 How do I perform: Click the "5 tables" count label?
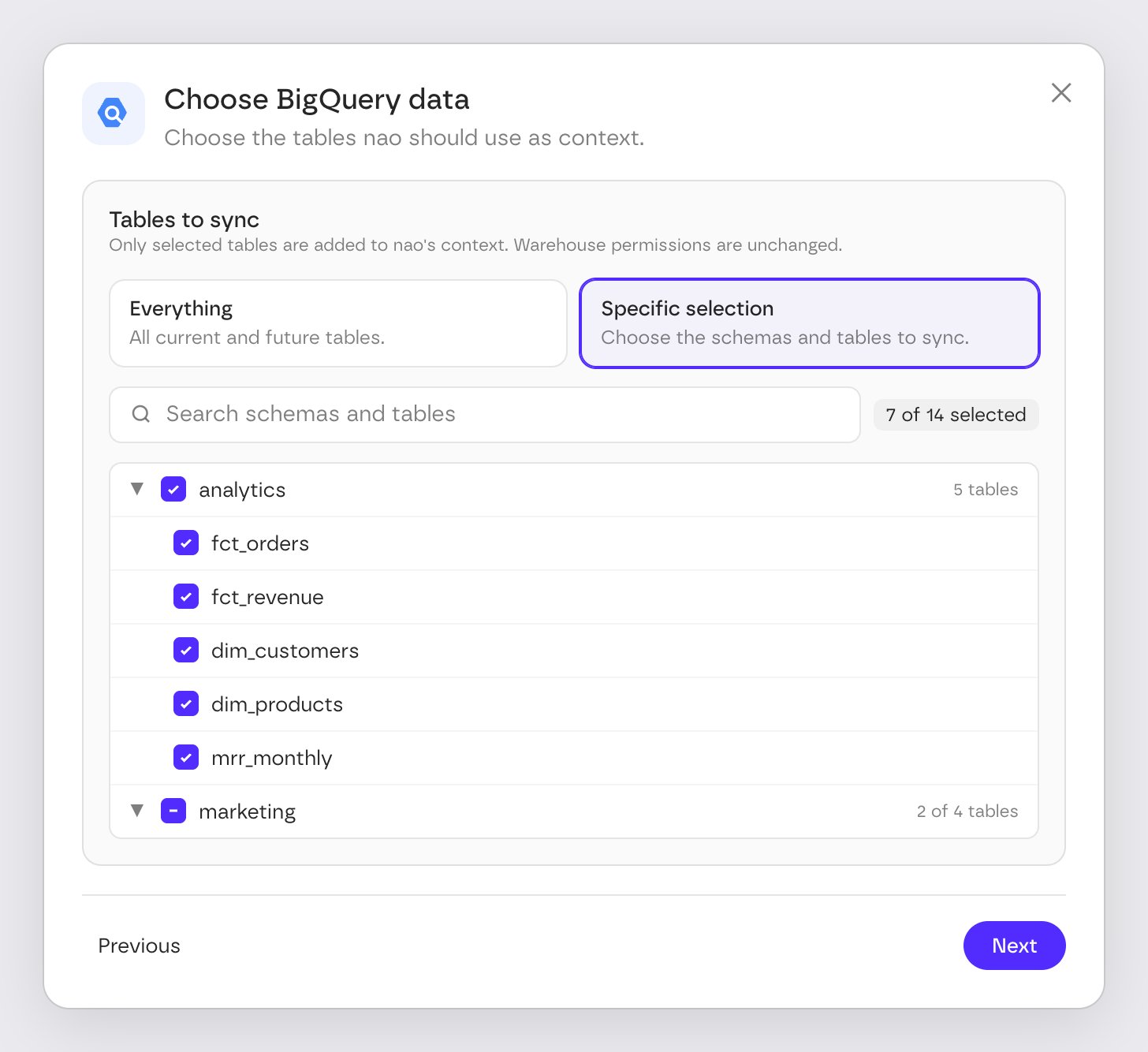coord(986,490)
